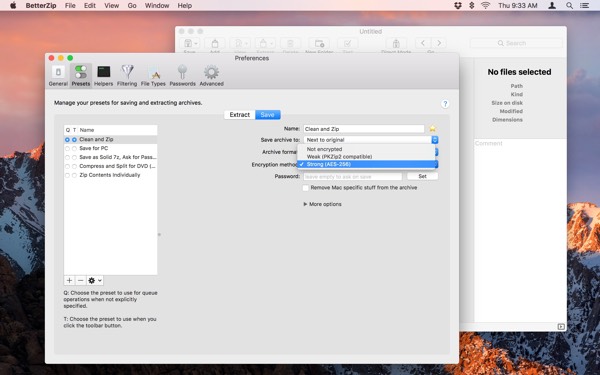
Task: Open the Window menu
Action: 157,5
